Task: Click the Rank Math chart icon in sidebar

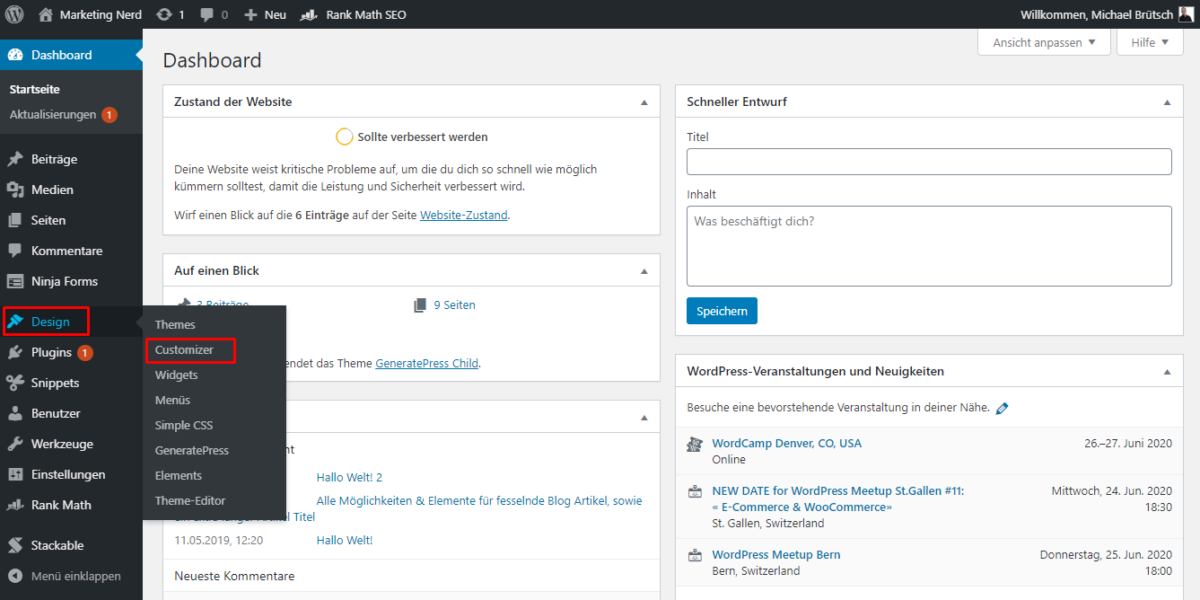Action: point(15,505)
